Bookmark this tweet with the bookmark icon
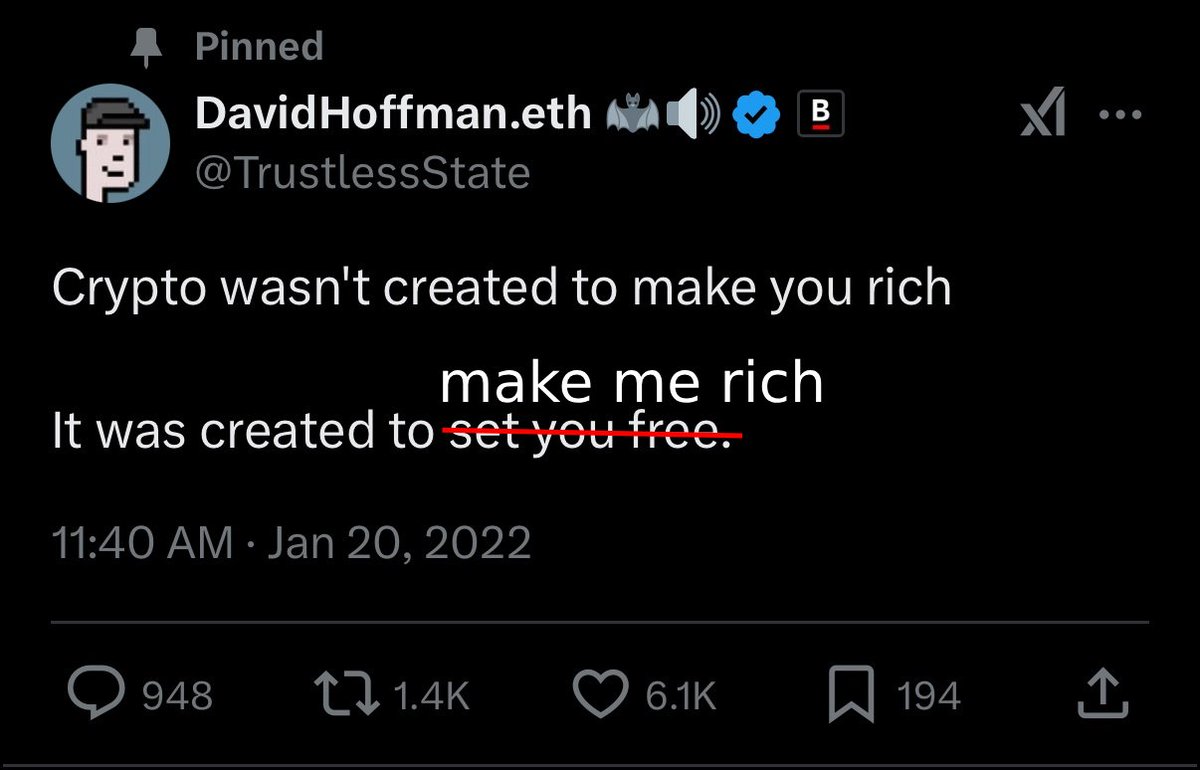 [x=852, y=695]
